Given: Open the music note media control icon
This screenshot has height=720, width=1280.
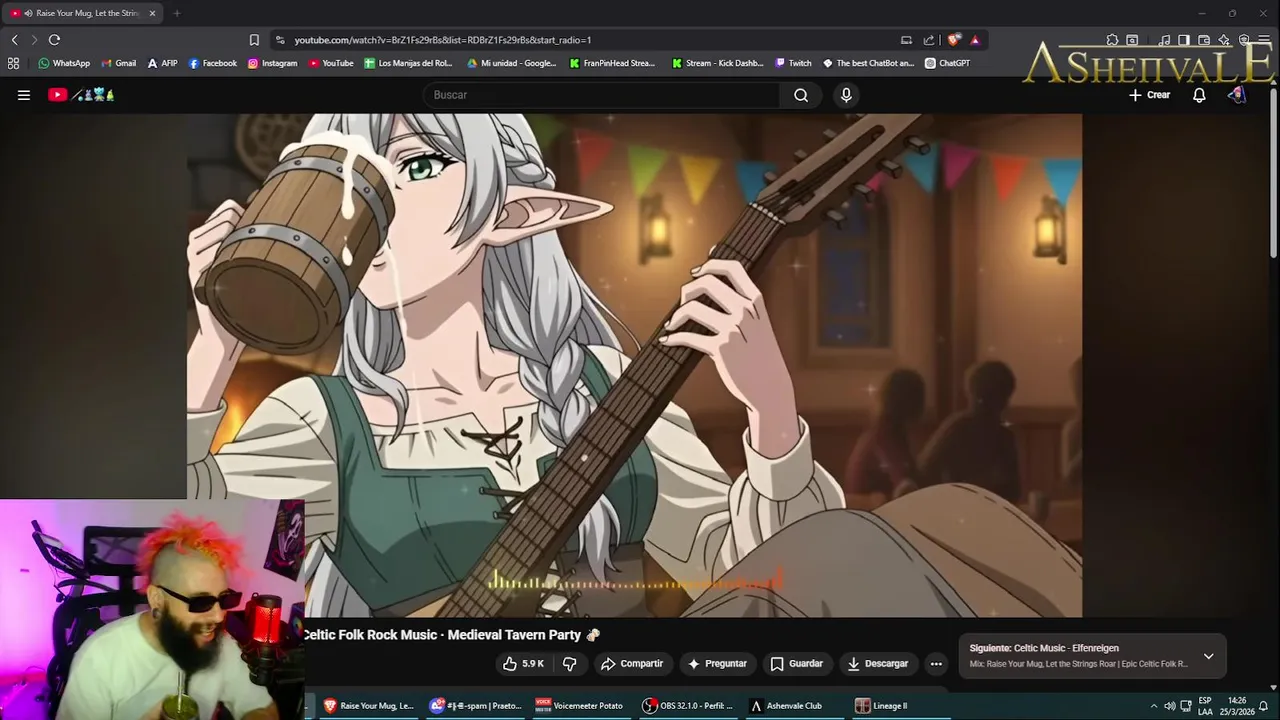Looking at the screenshot, I should click(x=1165, y=40).
